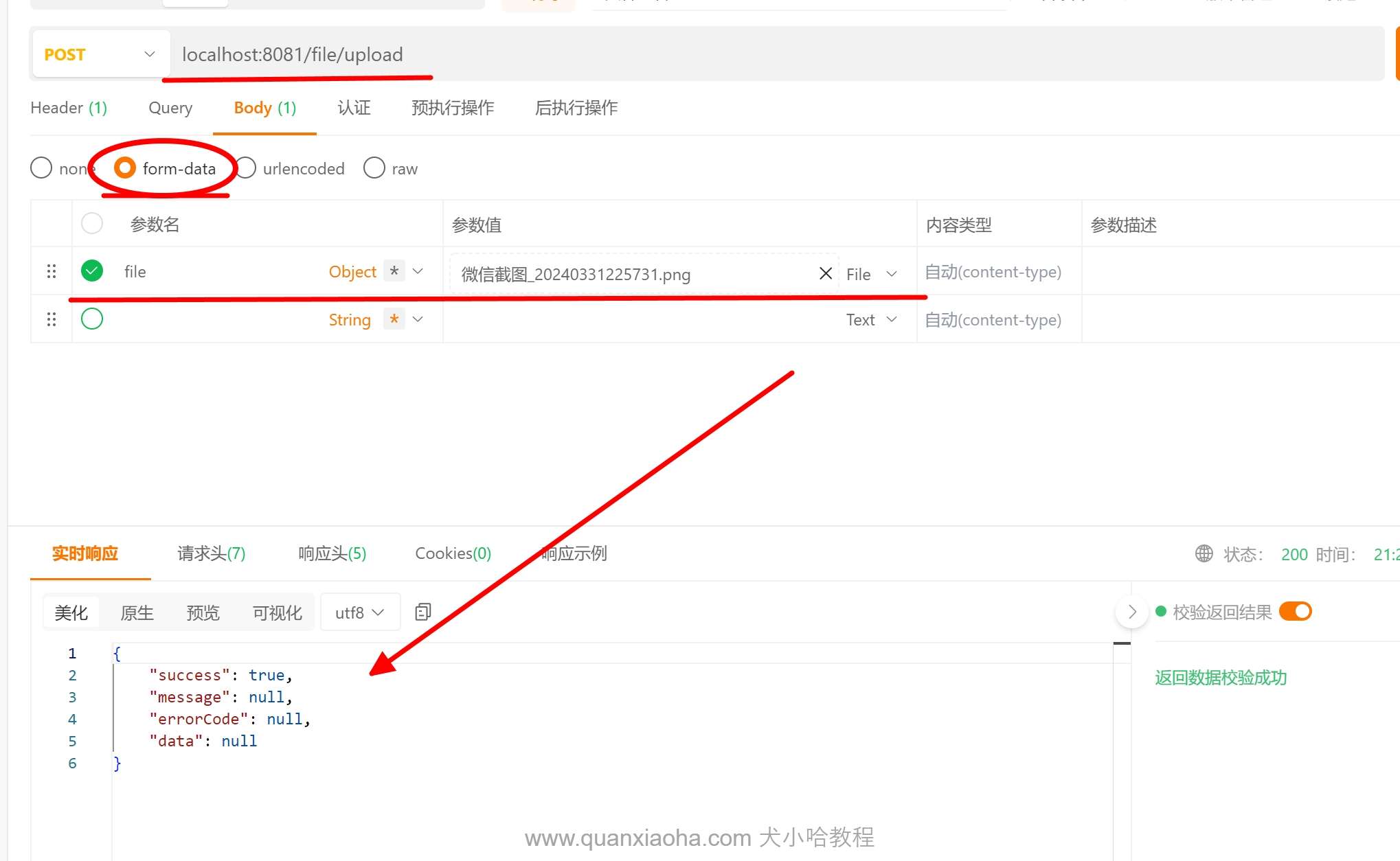Click required asterisk on file row
Screen dimensions: 1400x861
[394, 271]
